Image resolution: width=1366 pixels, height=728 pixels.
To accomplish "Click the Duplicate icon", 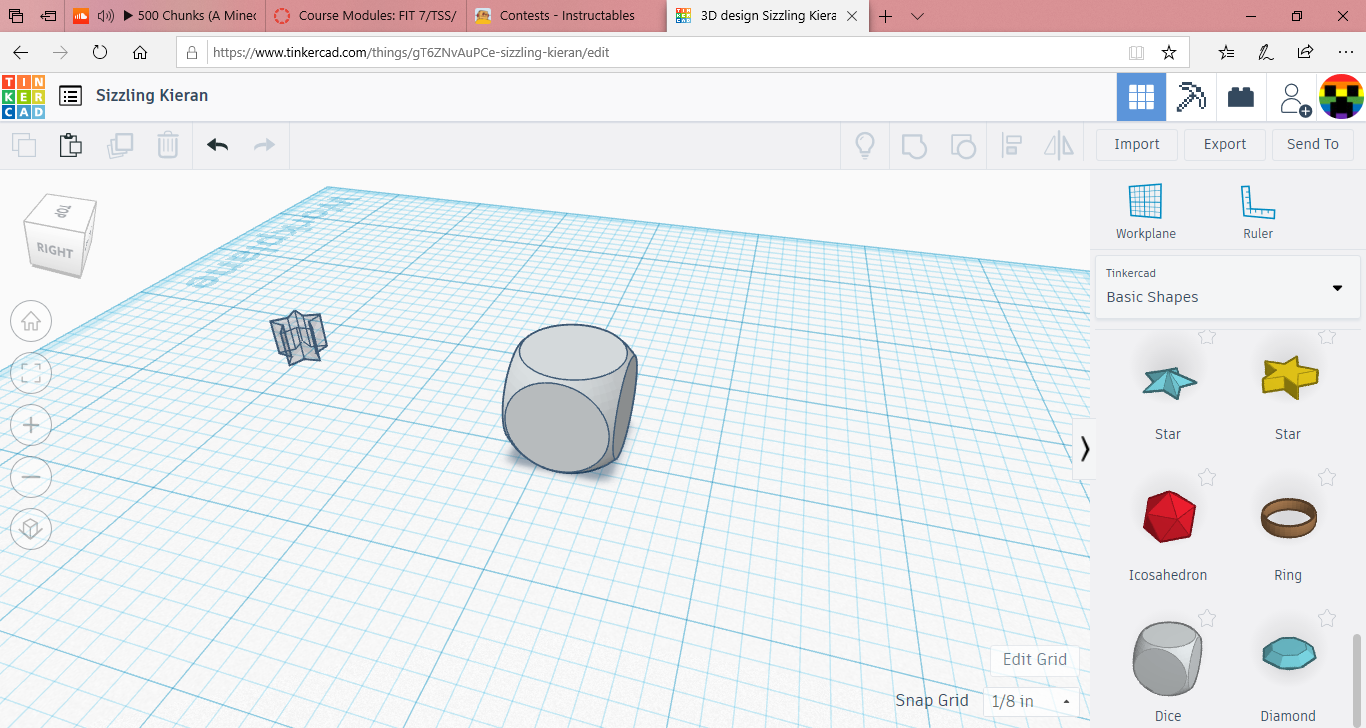I will (x=120, y=145).
